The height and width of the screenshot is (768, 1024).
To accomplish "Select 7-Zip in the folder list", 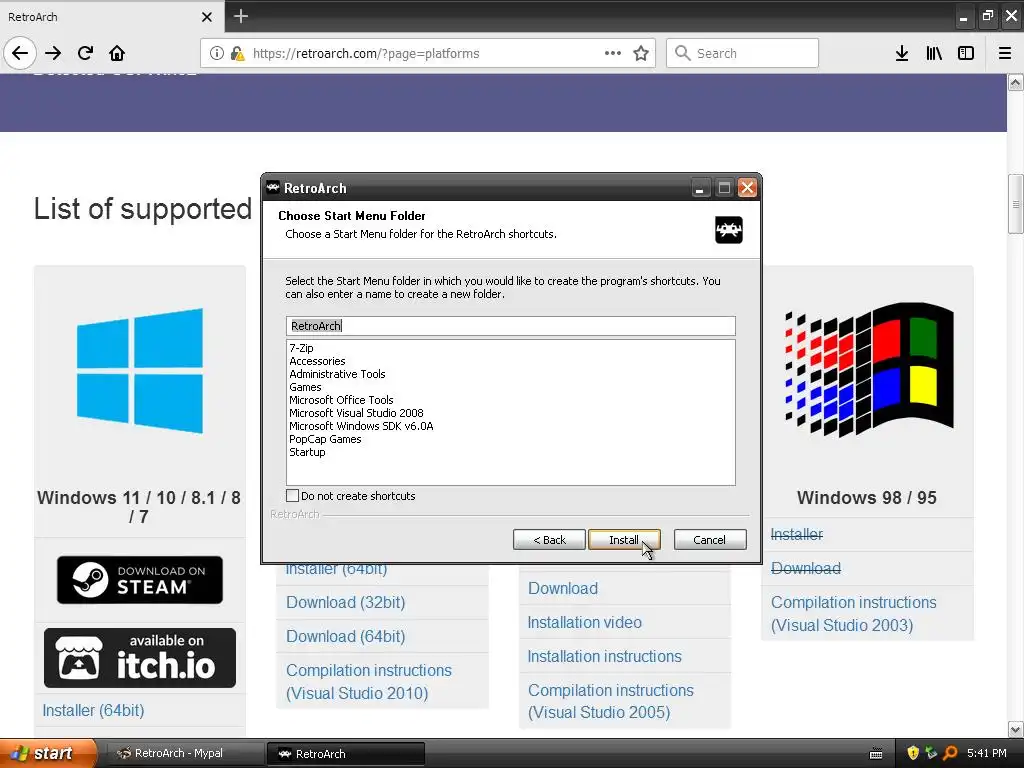I will click(x=302, y=348).
